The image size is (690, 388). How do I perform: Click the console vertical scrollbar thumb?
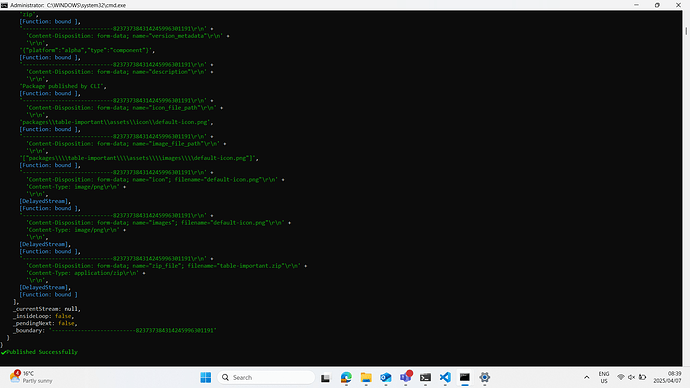pyautogui.click(x=686, y=32)
